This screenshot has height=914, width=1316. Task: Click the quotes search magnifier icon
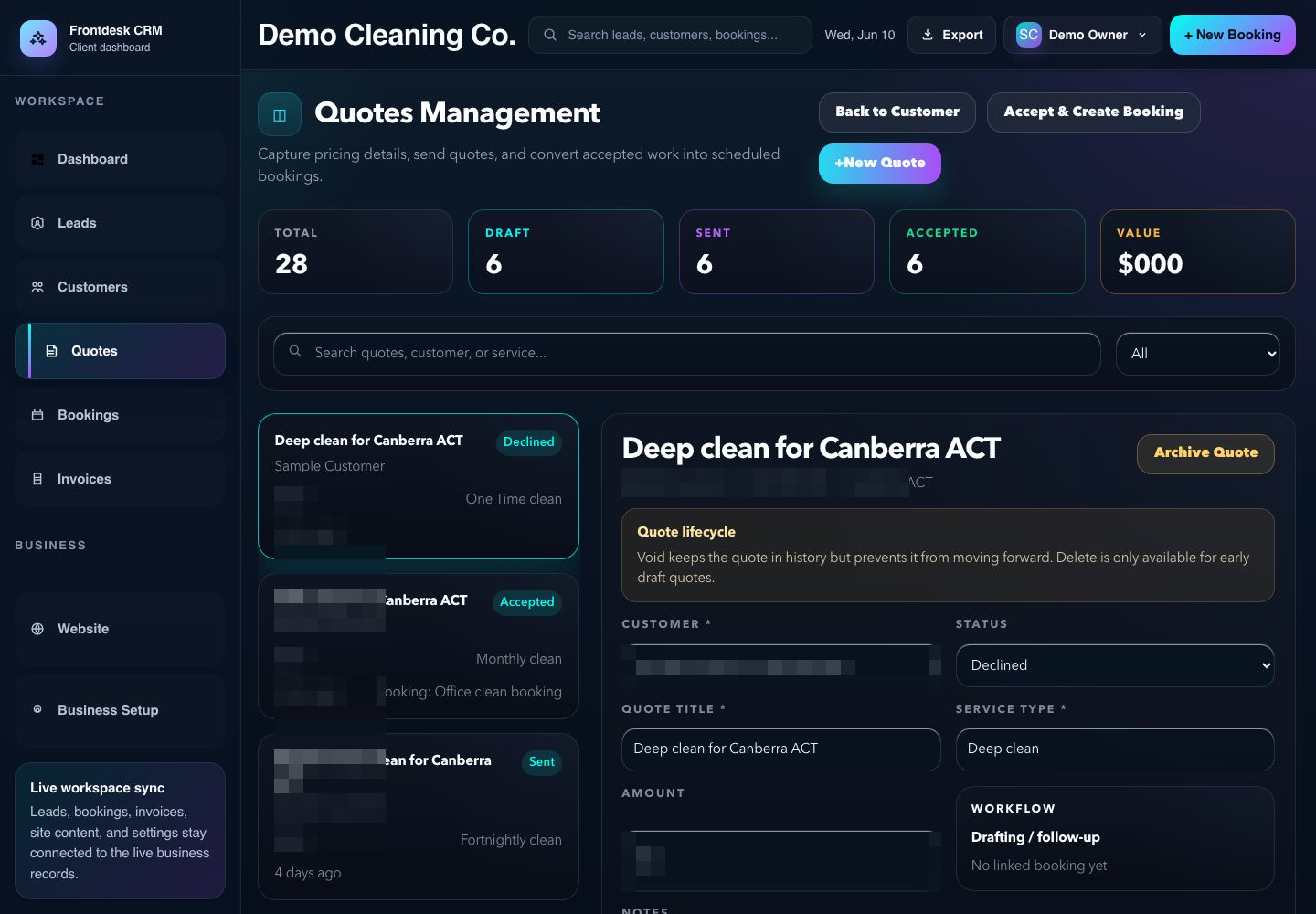tap(295, 351)
